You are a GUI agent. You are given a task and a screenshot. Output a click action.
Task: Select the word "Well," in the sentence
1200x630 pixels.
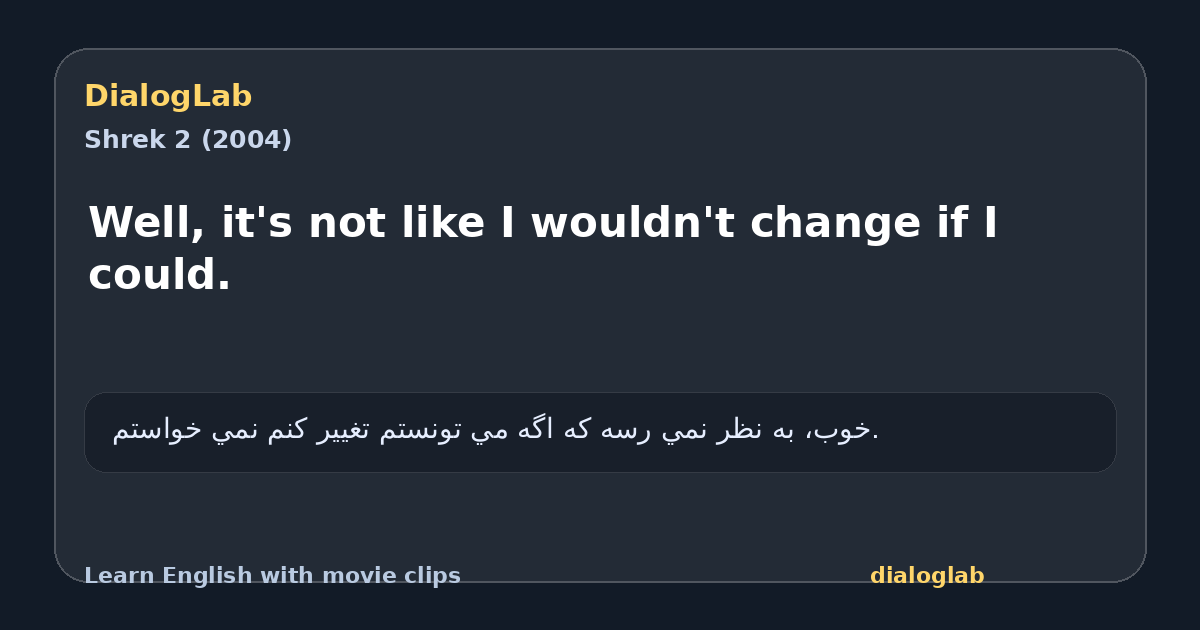pyautogui.click(x=147, y=222)
